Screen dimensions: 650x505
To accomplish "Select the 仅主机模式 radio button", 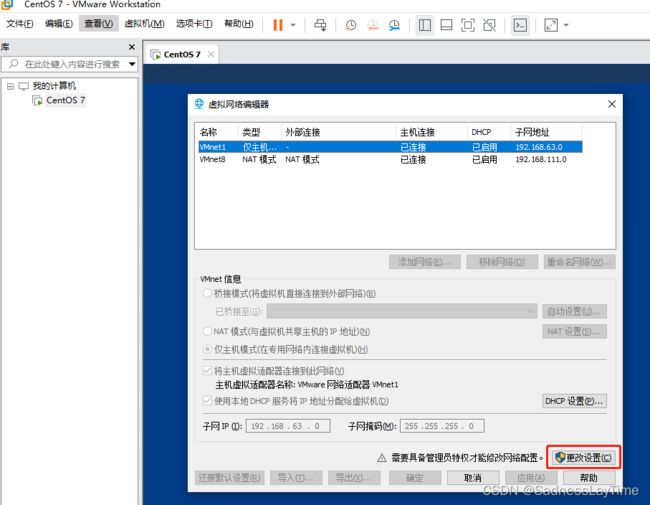I will pyautogui.click(x=207, y=350).
